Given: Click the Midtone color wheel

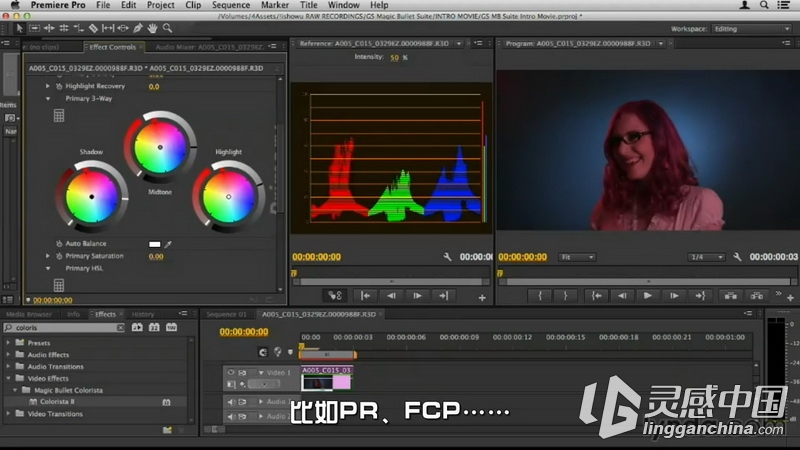Looking at the screenshot, I should (160, 147).
